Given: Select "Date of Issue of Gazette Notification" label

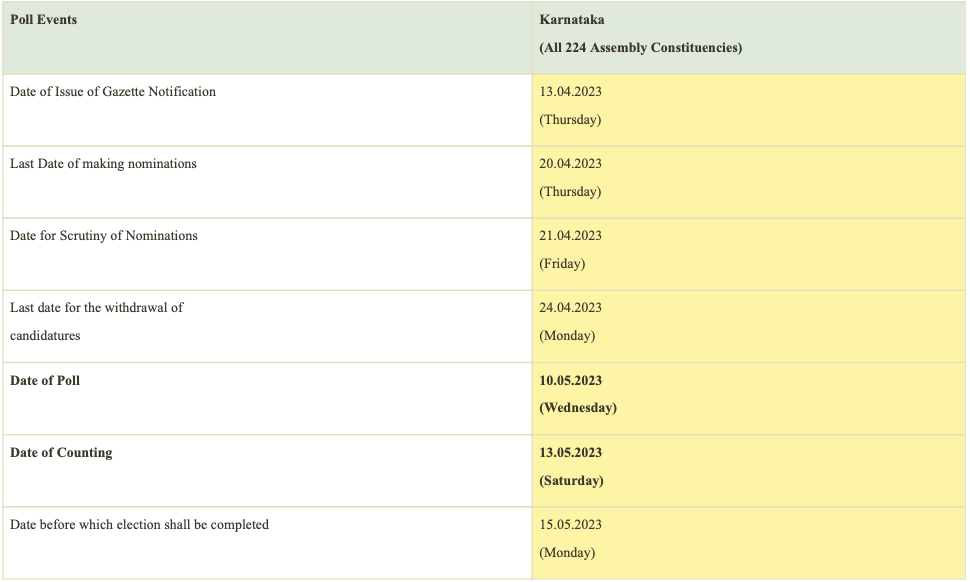Looking at the screenshot, I should pos(113,92).
